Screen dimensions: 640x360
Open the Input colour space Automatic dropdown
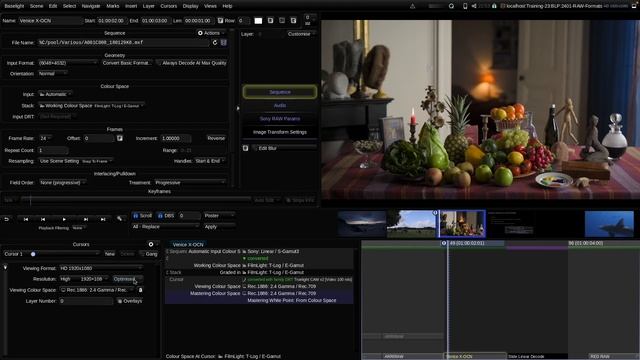56,94
